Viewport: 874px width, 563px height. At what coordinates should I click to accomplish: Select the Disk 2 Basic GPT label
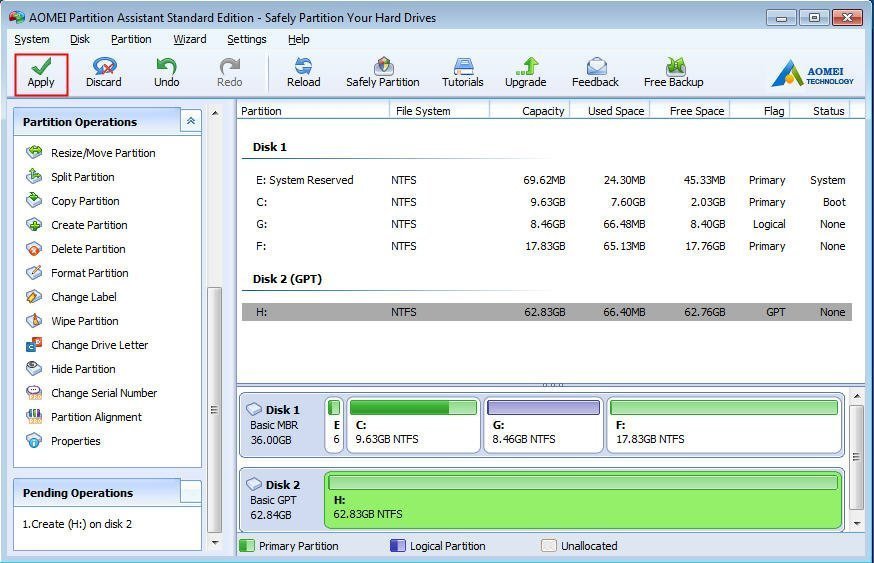(281, 499)
